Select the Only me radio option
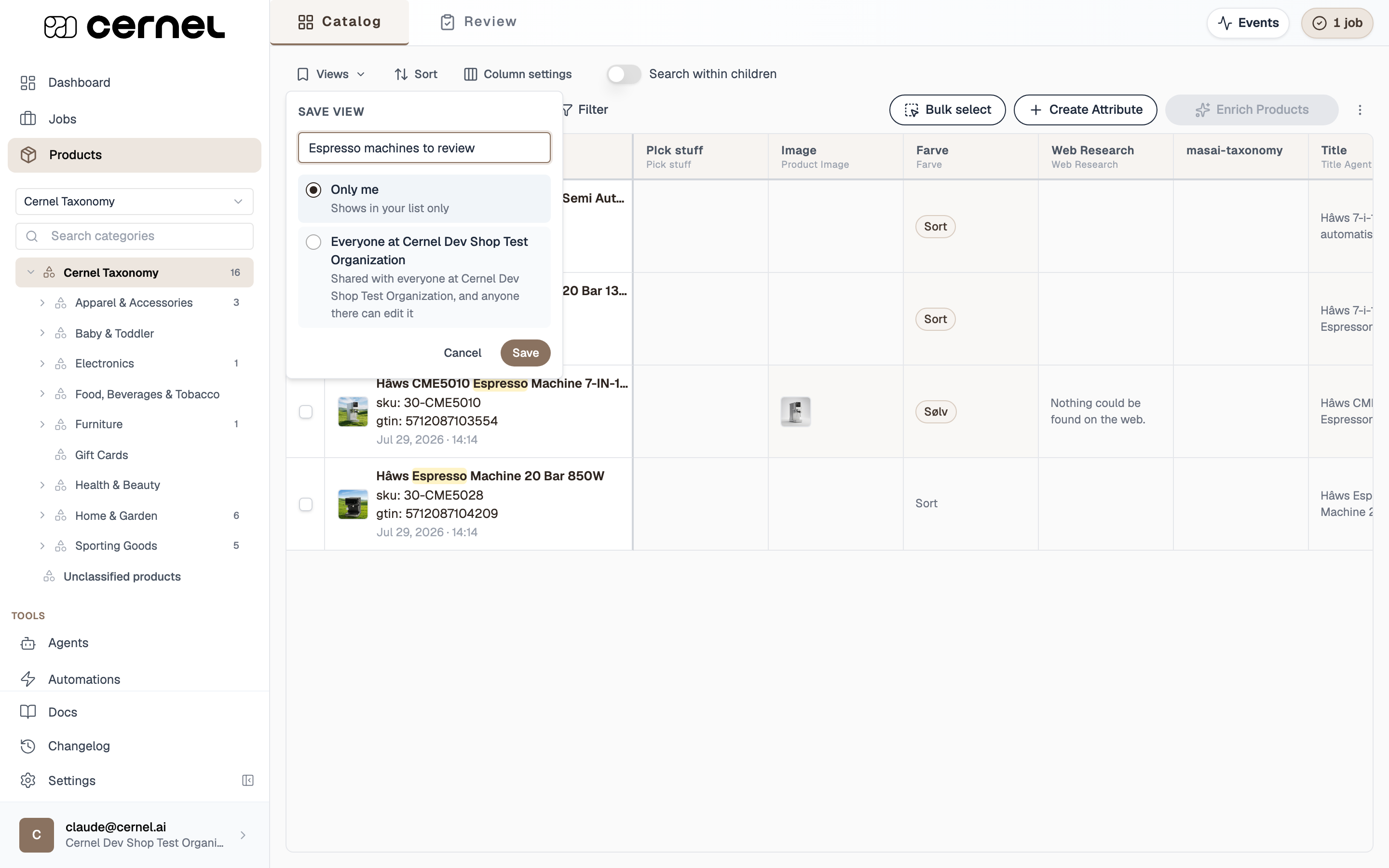 [x=313, y=190]
